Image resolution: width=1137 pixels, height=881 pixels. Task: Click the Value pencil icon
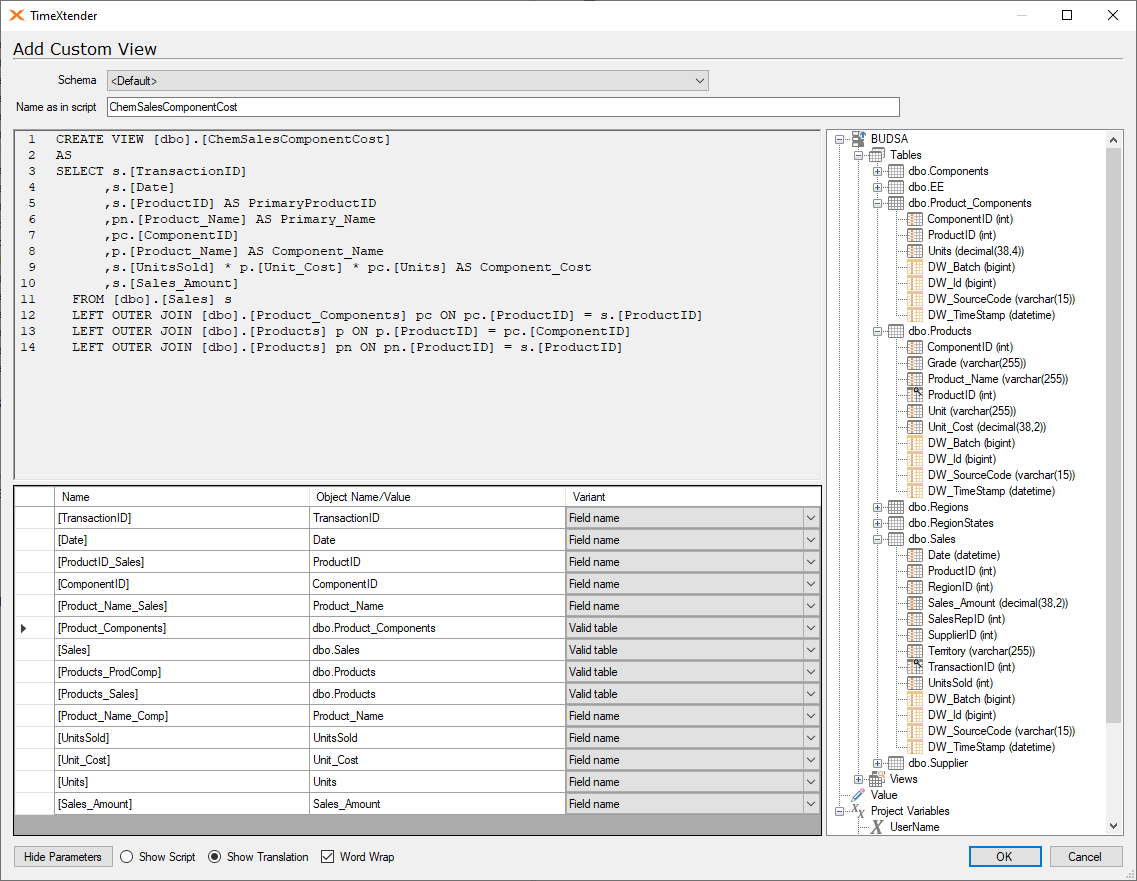pyautogui.click(x=859, y=795)
